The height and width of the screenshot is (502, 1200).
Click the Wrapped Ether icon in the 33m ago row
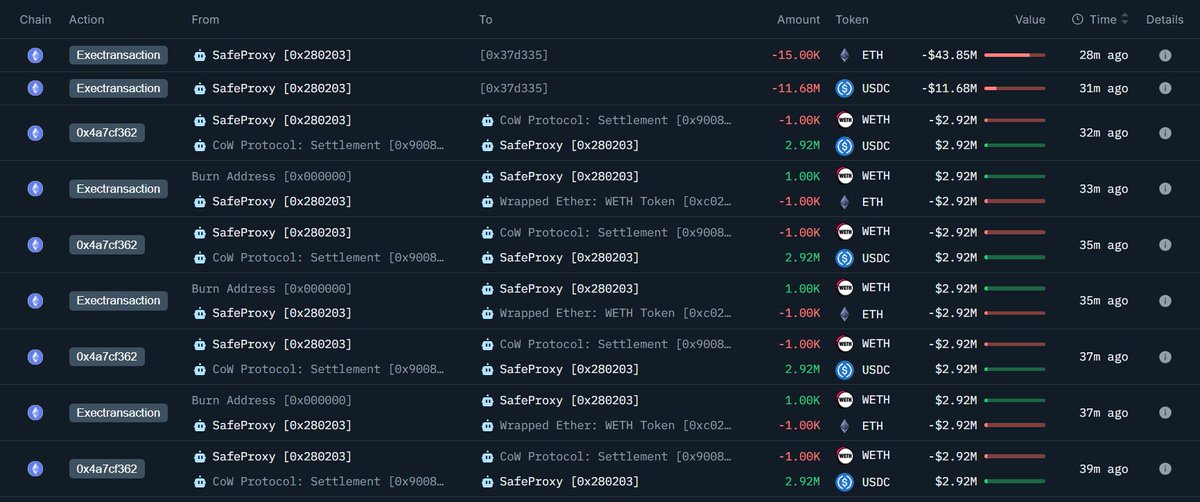tap(487, 201)
